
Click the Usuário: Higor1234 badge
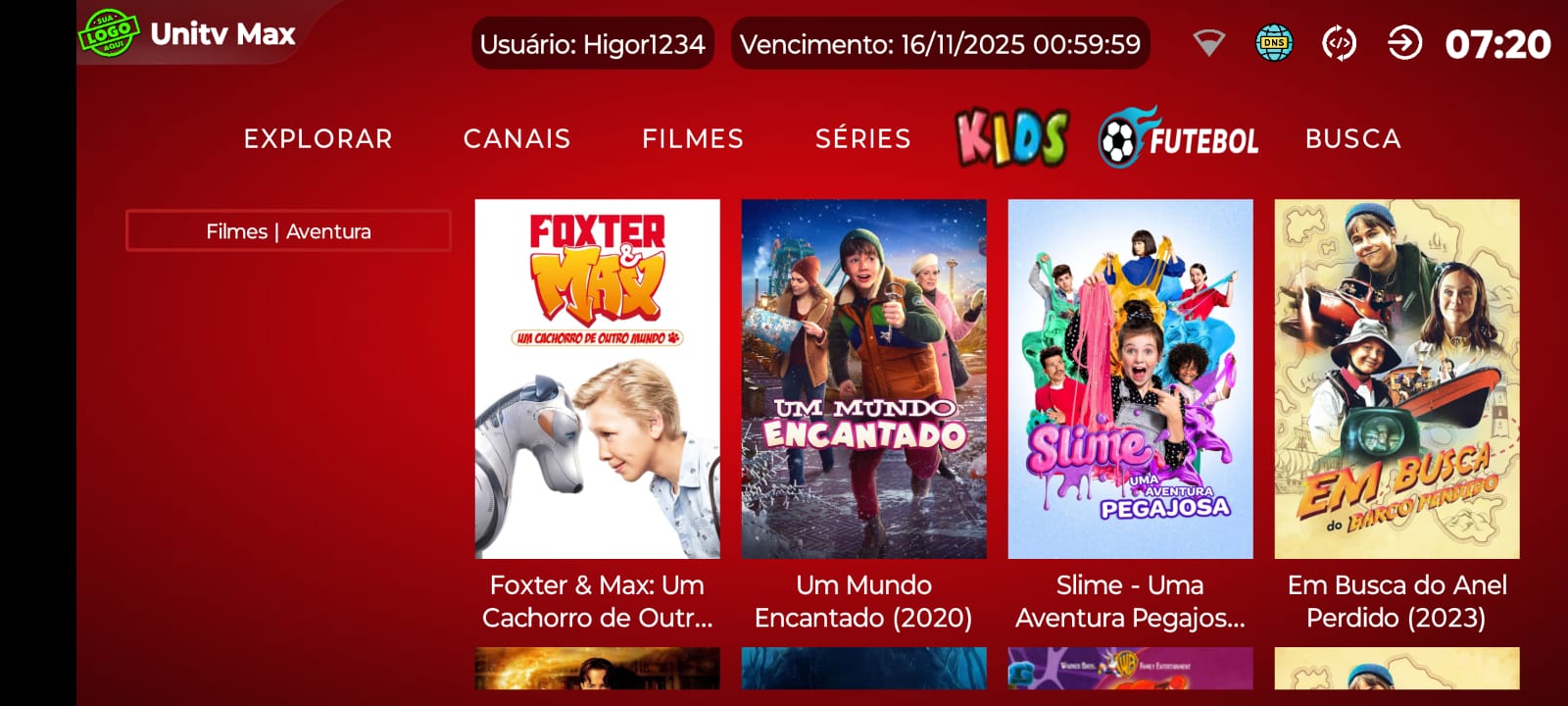pos(593,44)
